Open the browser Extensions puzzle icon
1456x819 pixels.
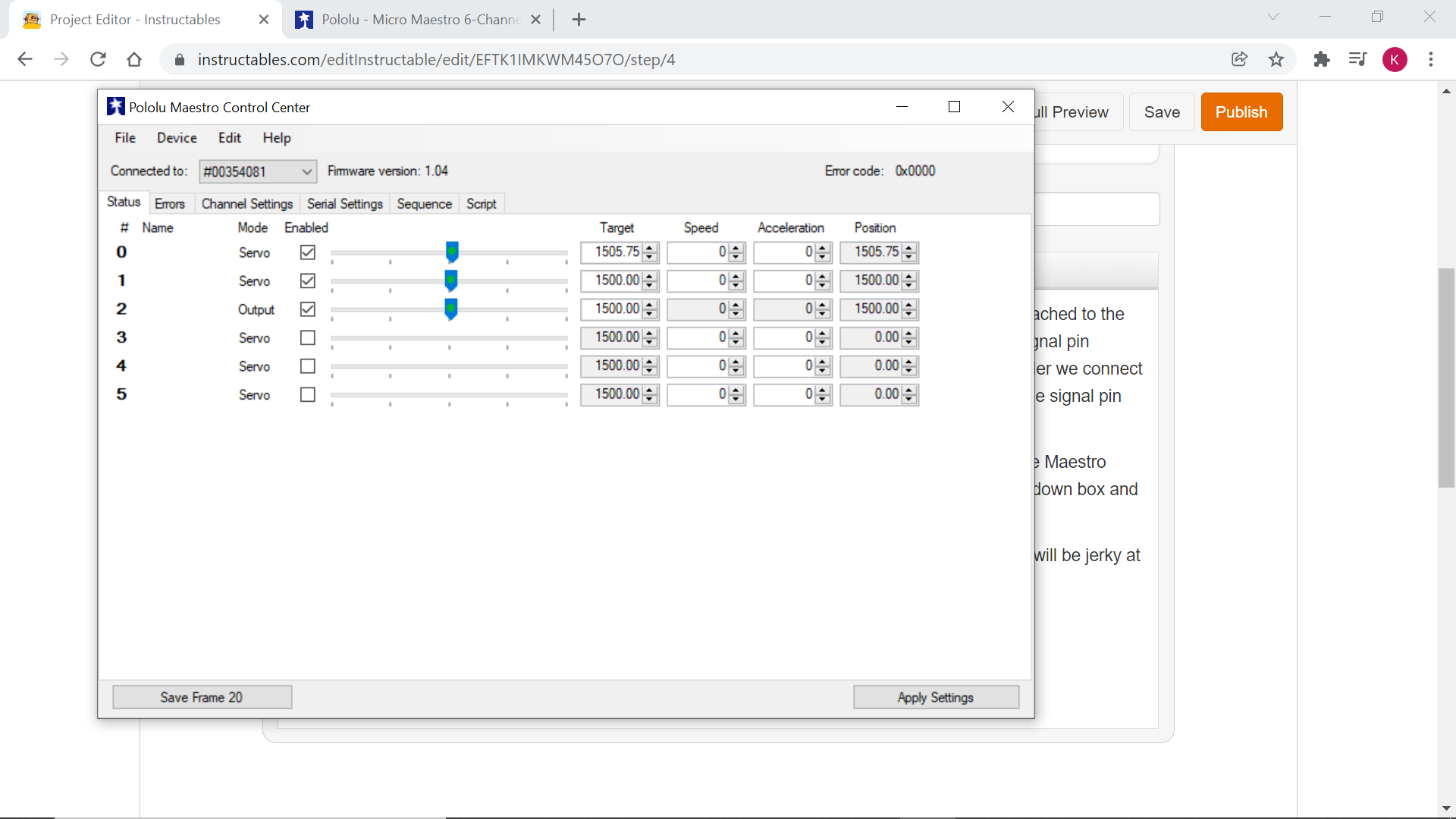1322,59
